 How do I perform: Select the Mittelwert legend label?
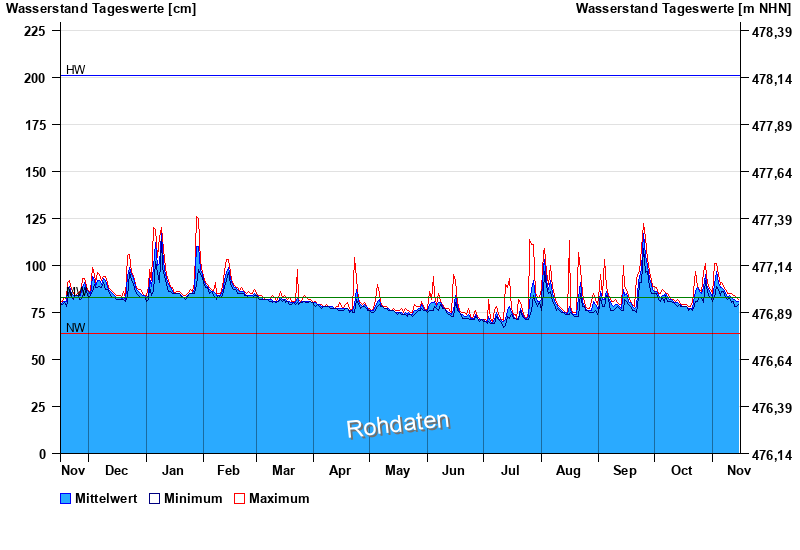(106, 498)
